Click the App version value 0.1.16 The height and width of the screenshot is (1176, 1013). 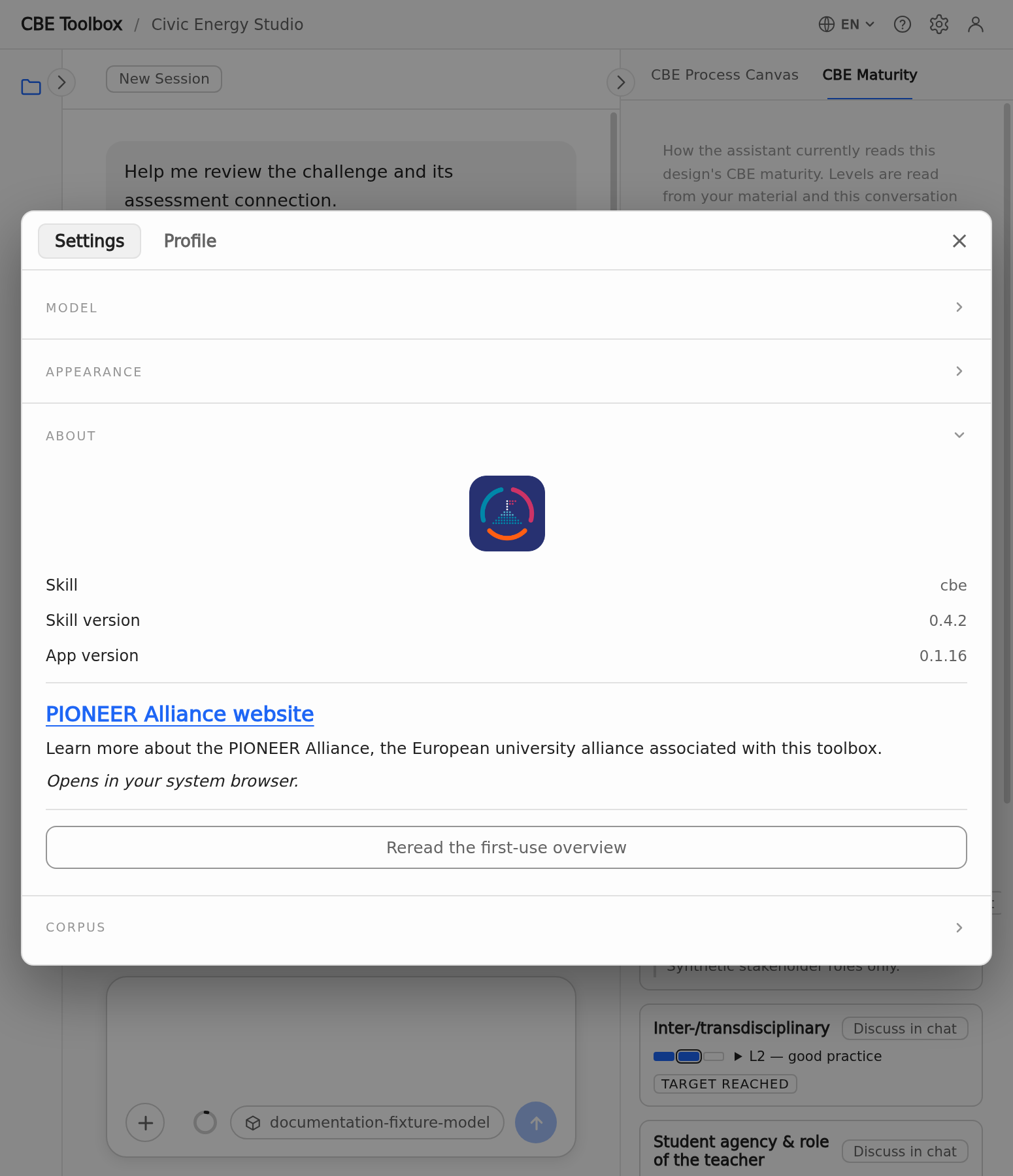(943, 655)
